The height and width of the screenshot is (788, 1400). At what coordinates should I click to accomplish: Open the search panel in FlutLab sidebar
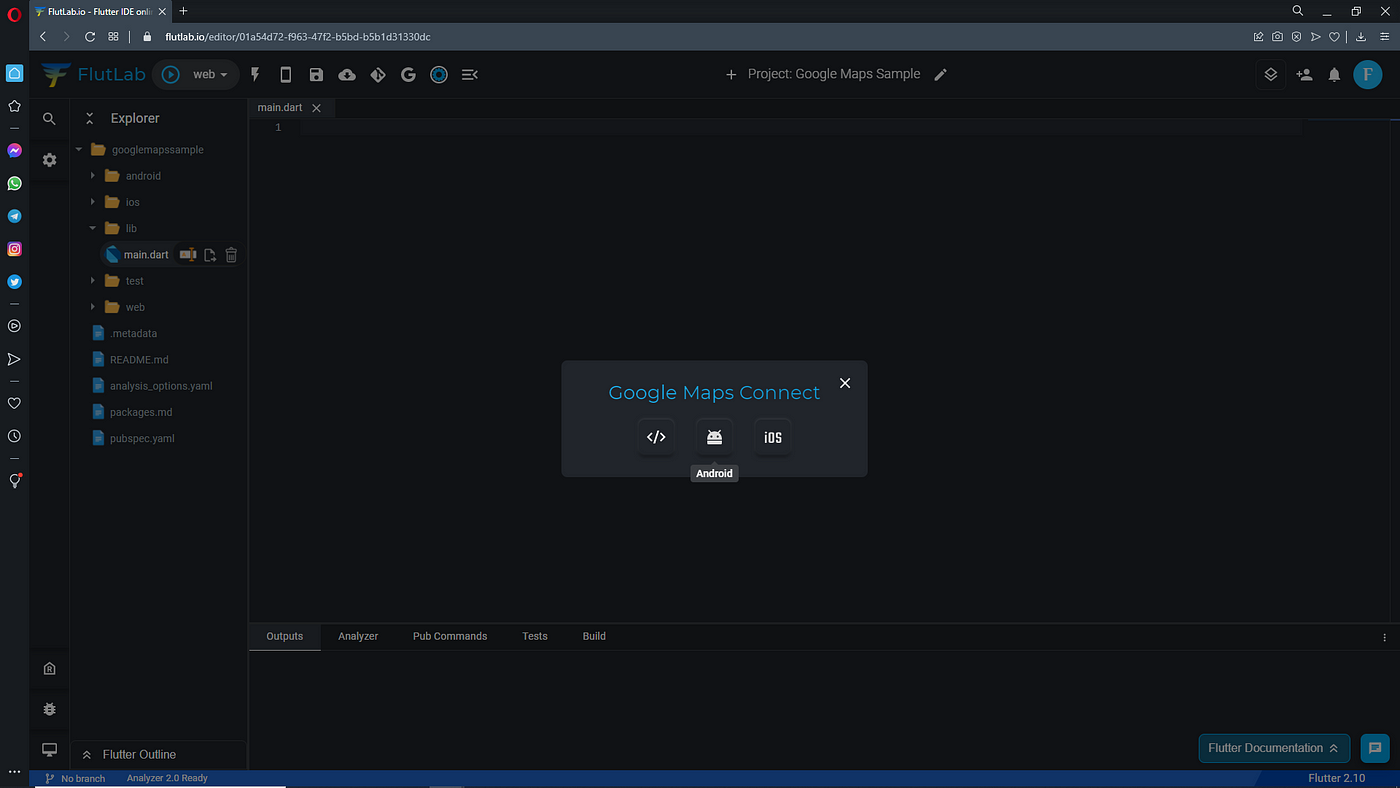coord(49,118)
